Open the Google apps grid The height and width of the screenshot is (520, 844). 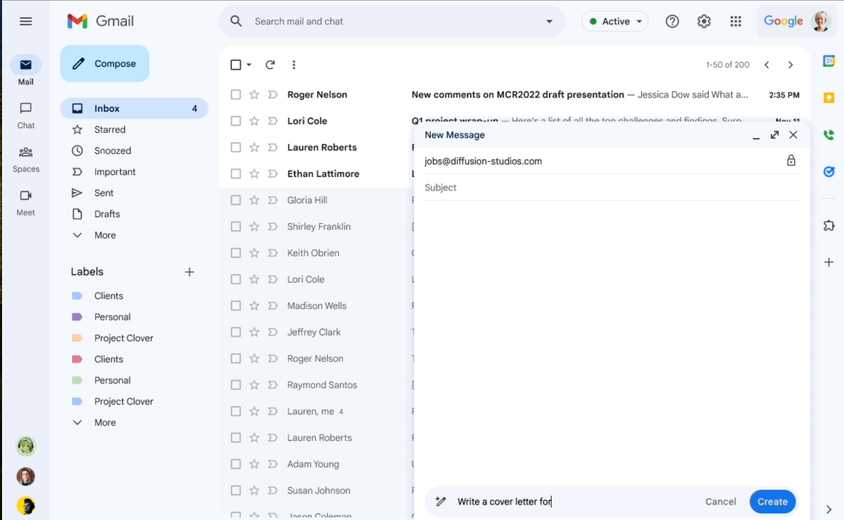point(735,22)
